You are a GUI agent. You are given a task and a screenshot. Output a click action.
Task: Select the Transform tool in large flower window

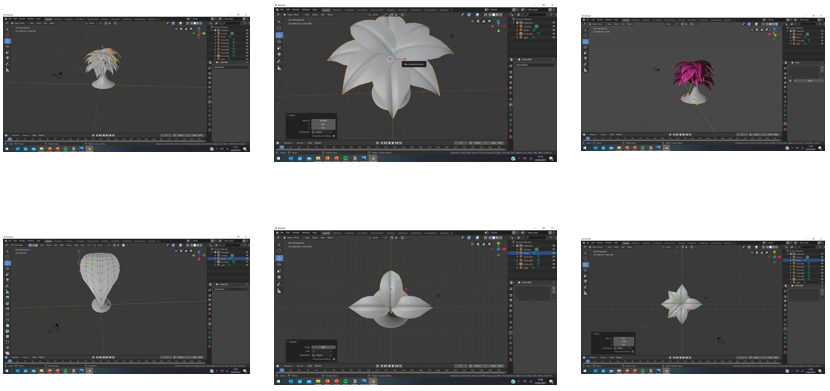tap(279, 54)
